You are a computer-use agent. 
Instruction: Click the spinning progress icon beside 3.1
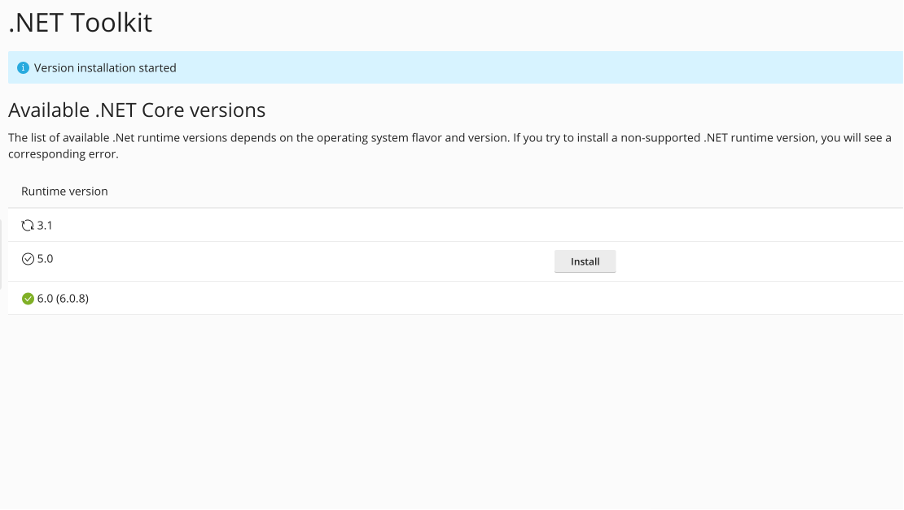click(28, 226)
